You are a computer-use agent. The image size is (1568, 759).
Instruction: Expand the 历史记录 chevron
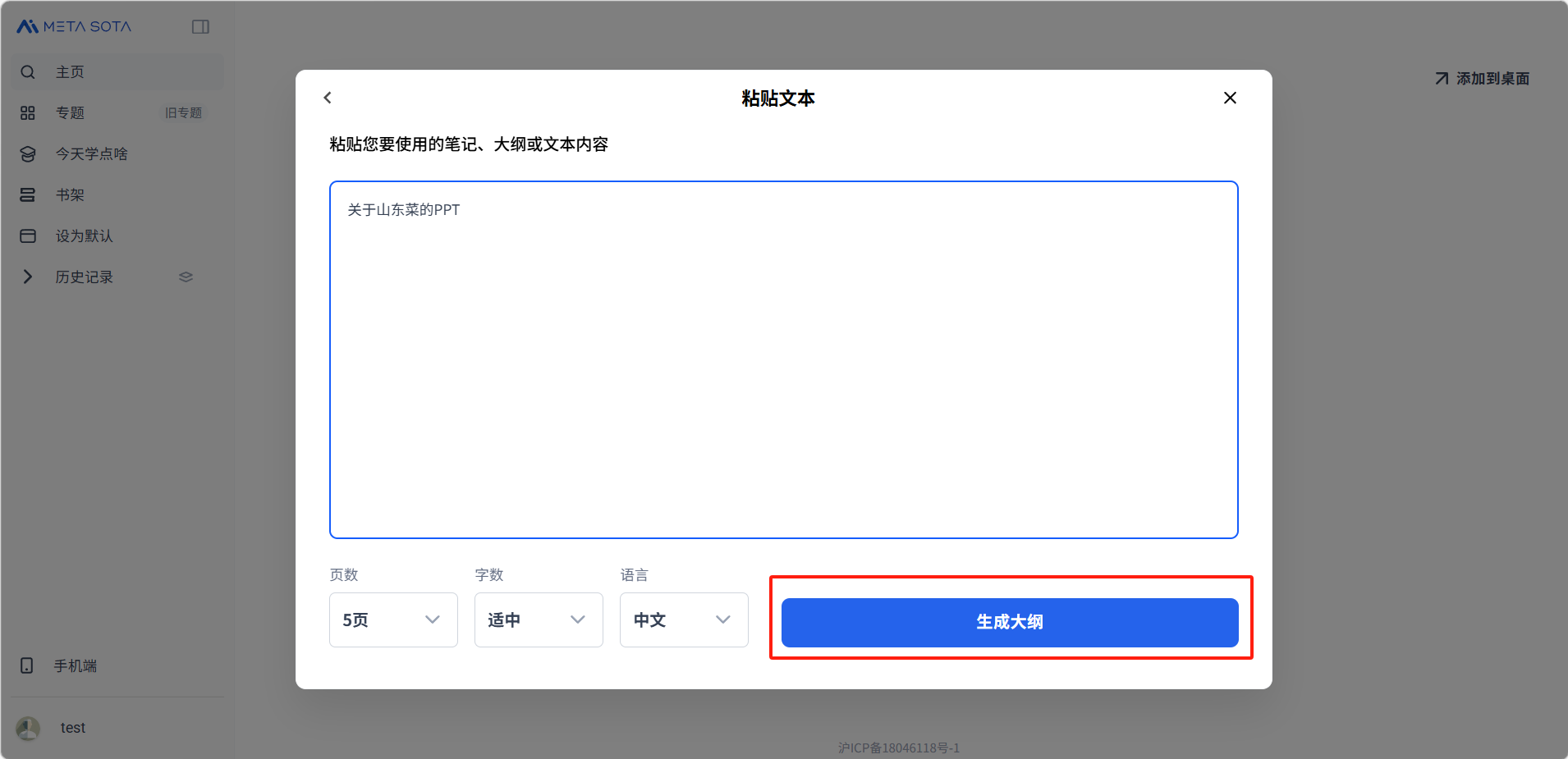28,277
